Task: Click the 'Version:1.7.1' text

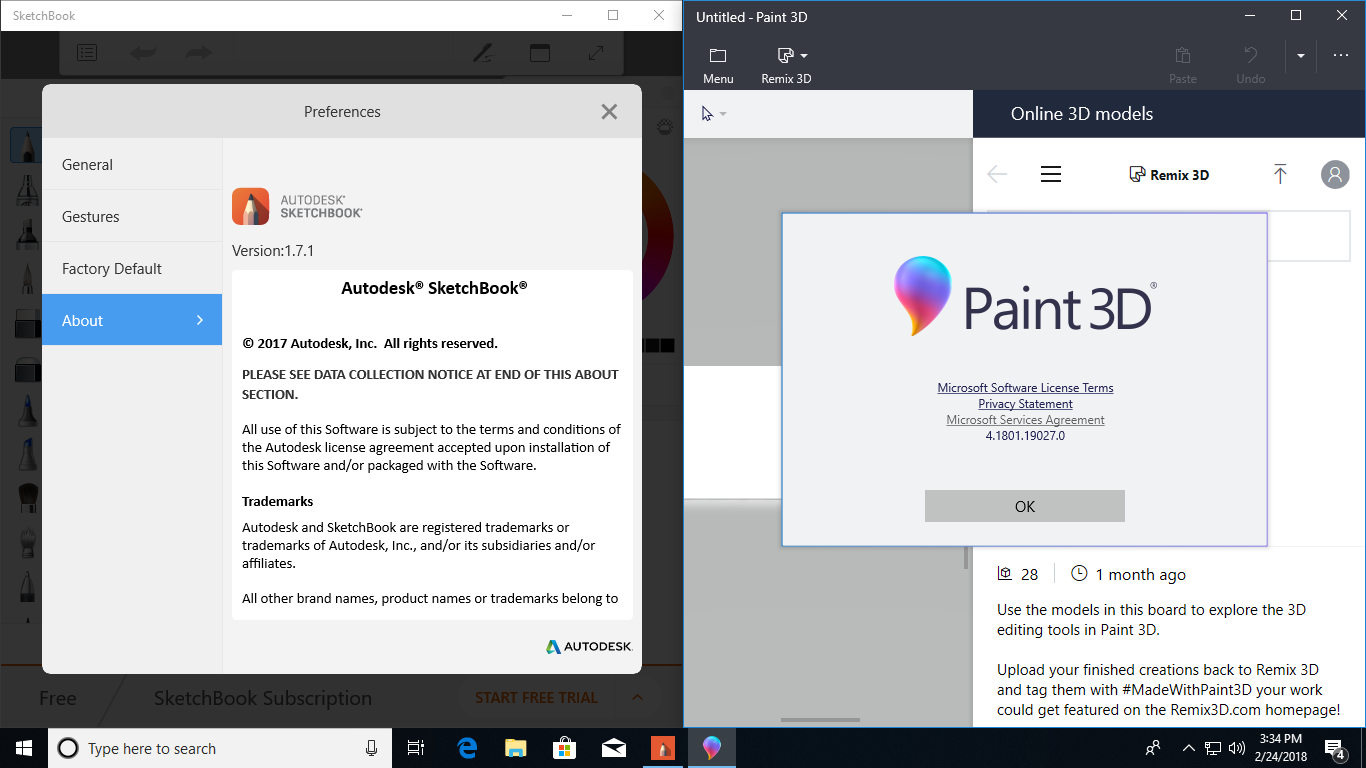Action: (273, 250)
